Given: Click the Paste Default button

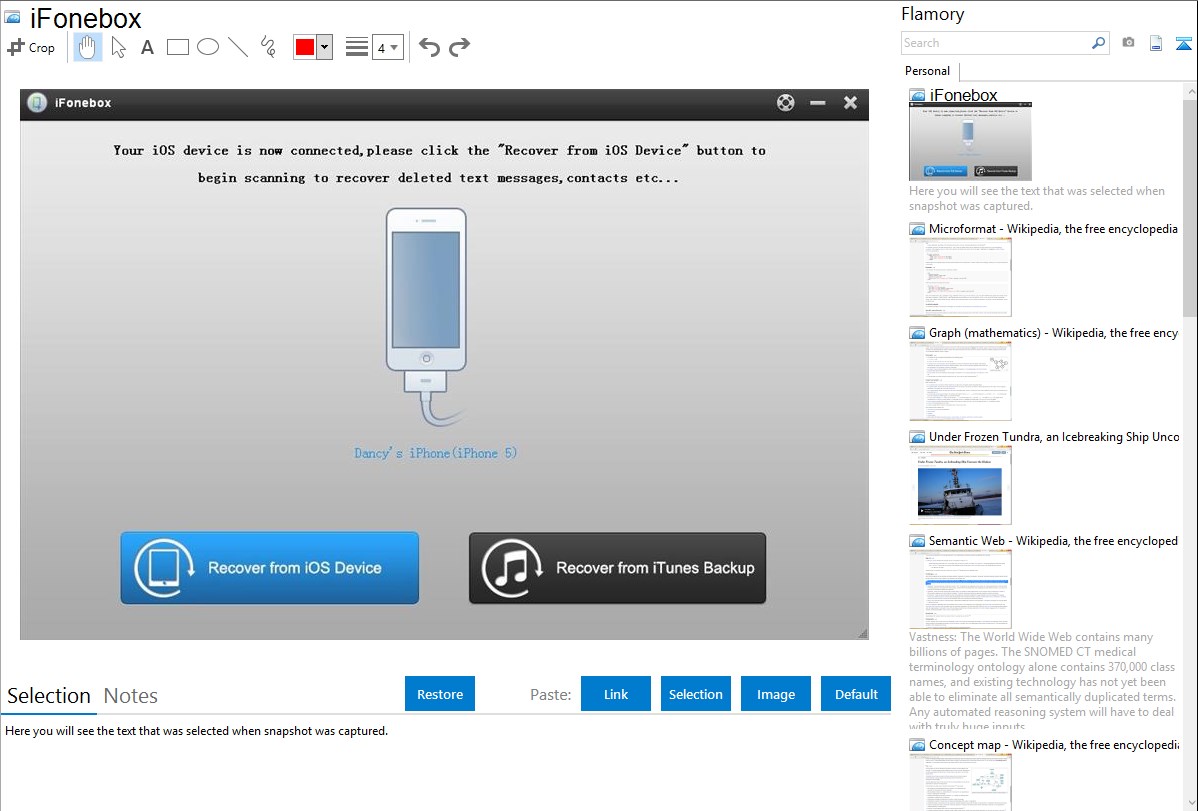Looking at the screenshot, I should [856, 694].
